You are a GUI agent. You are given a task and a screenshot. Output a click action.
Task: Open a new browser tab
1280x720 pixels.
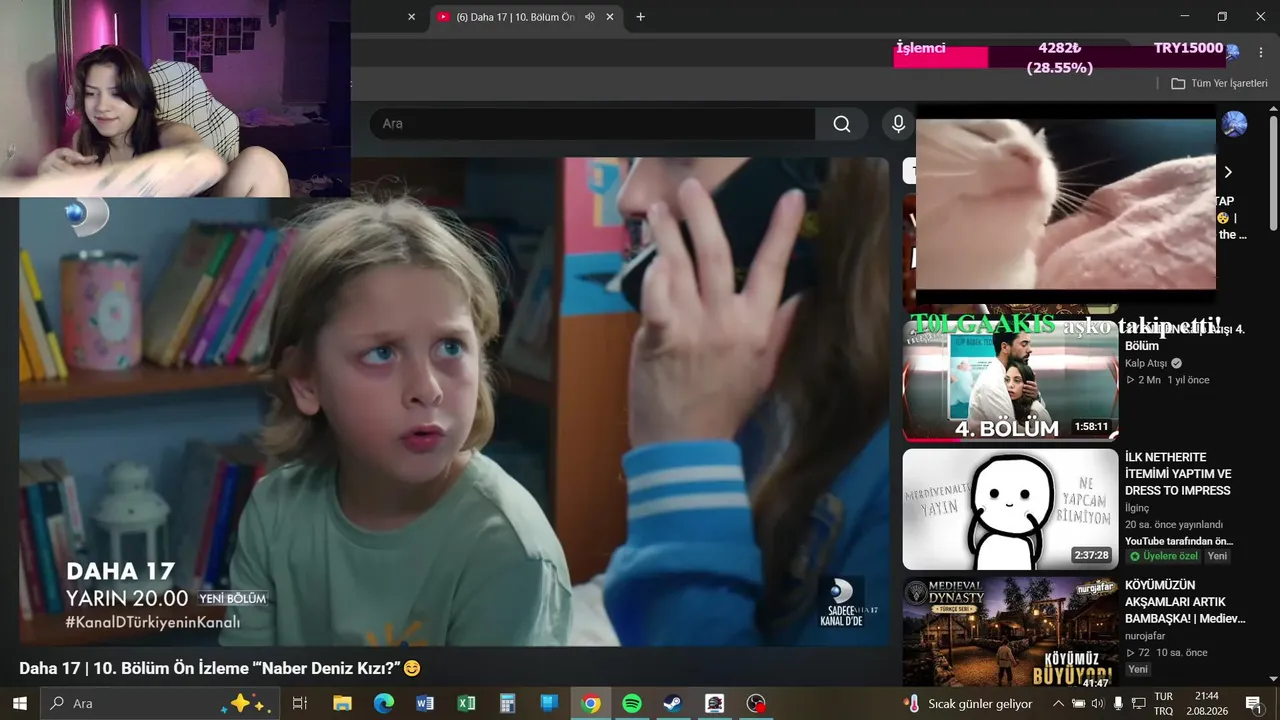(640, 17)
